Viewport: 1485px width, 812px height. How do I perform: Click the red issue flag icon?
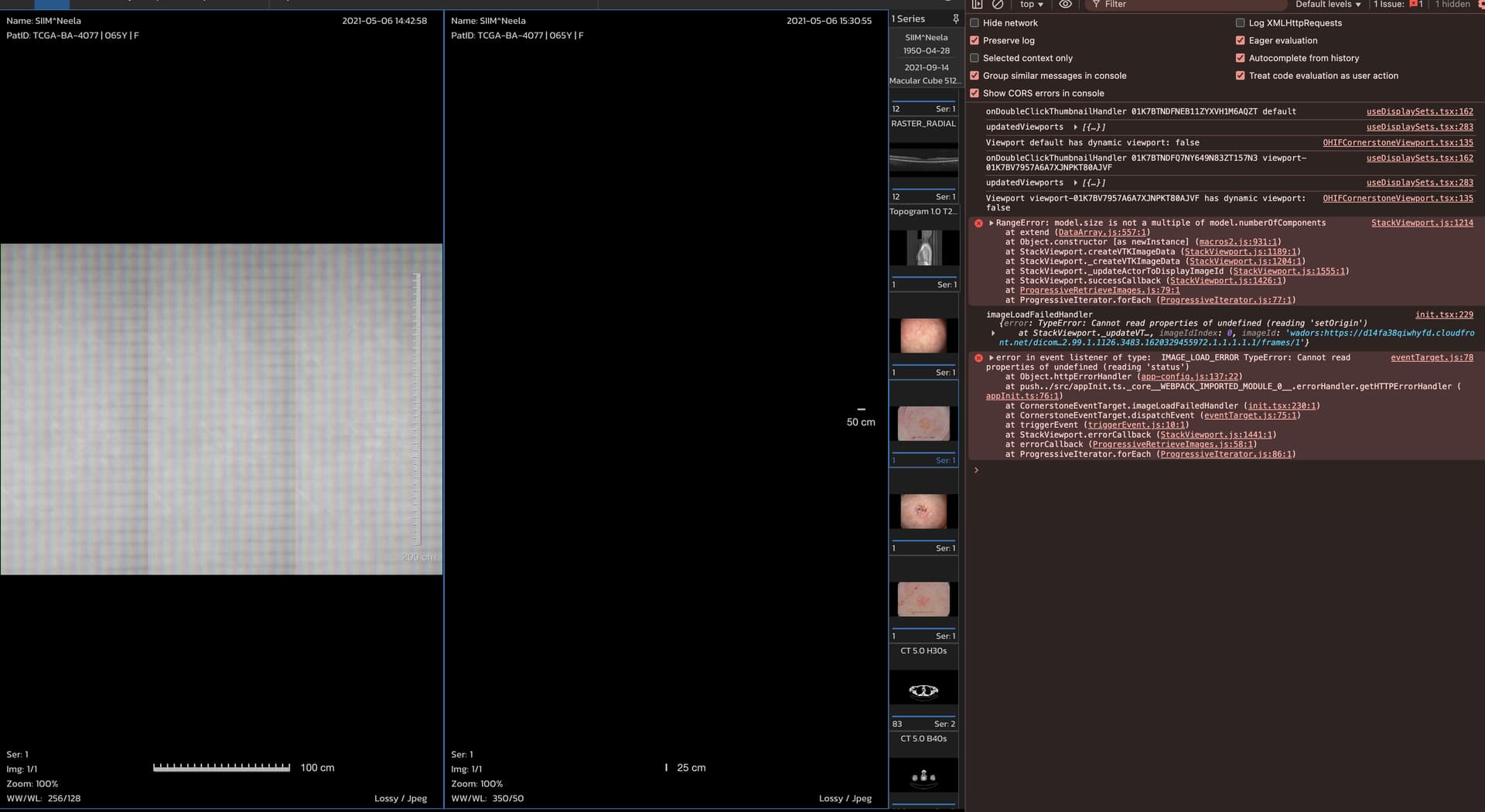tap(1415, 5)
